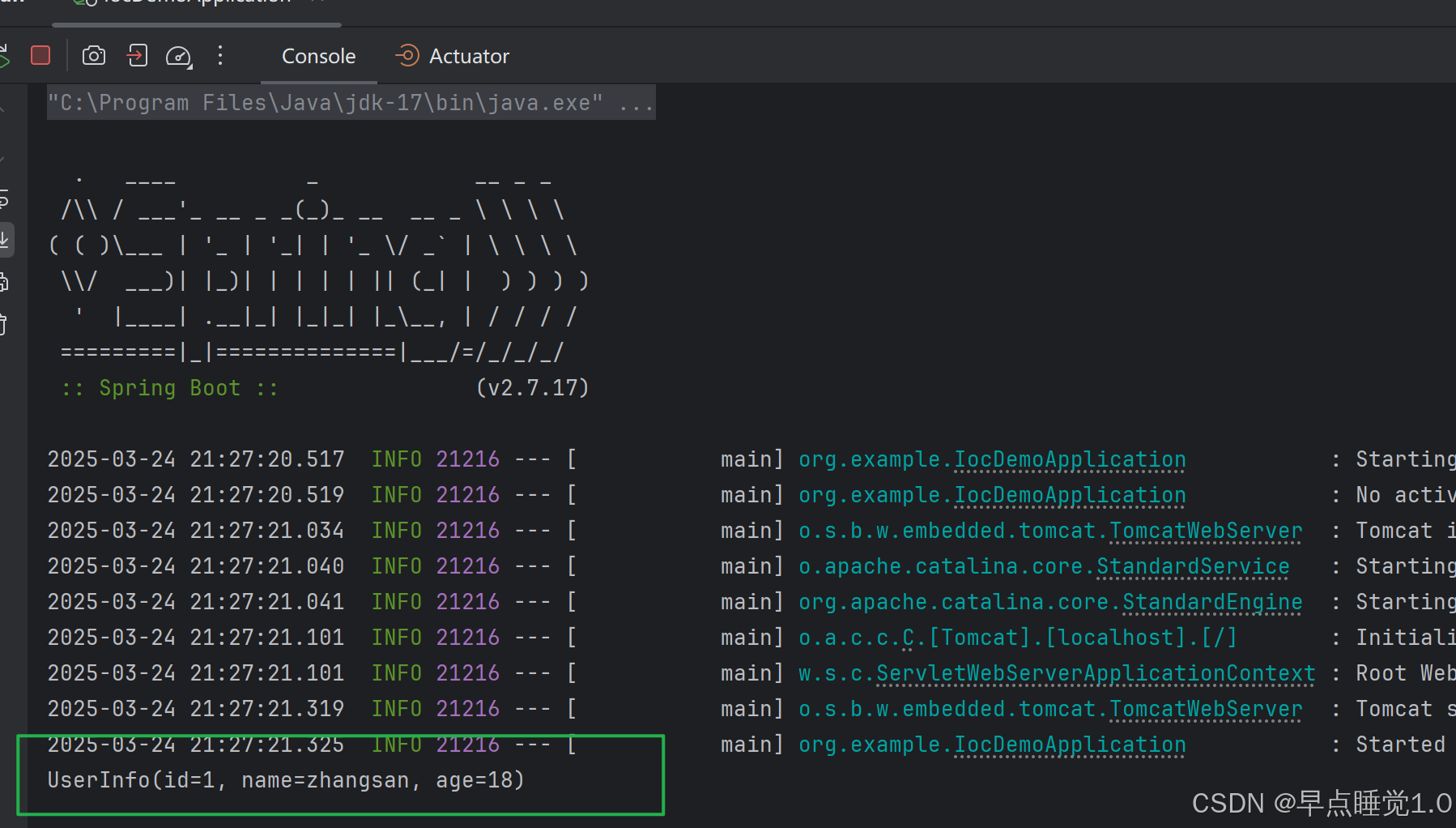Click the red arrow exit icon
This screenshot has width=1456, height=828.
pos(137,55)
